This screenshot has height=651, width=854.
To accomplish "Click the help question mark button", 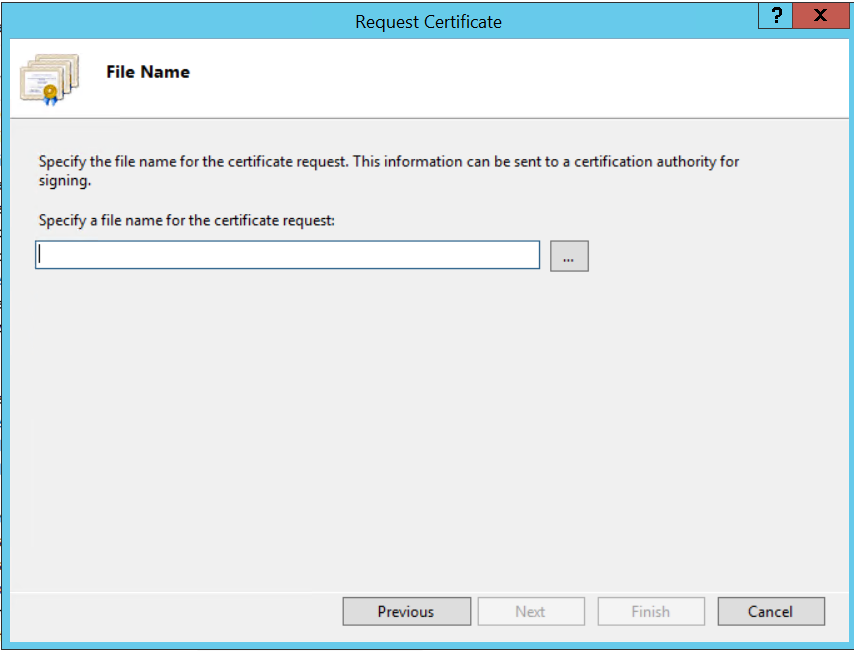I will 776,15.
